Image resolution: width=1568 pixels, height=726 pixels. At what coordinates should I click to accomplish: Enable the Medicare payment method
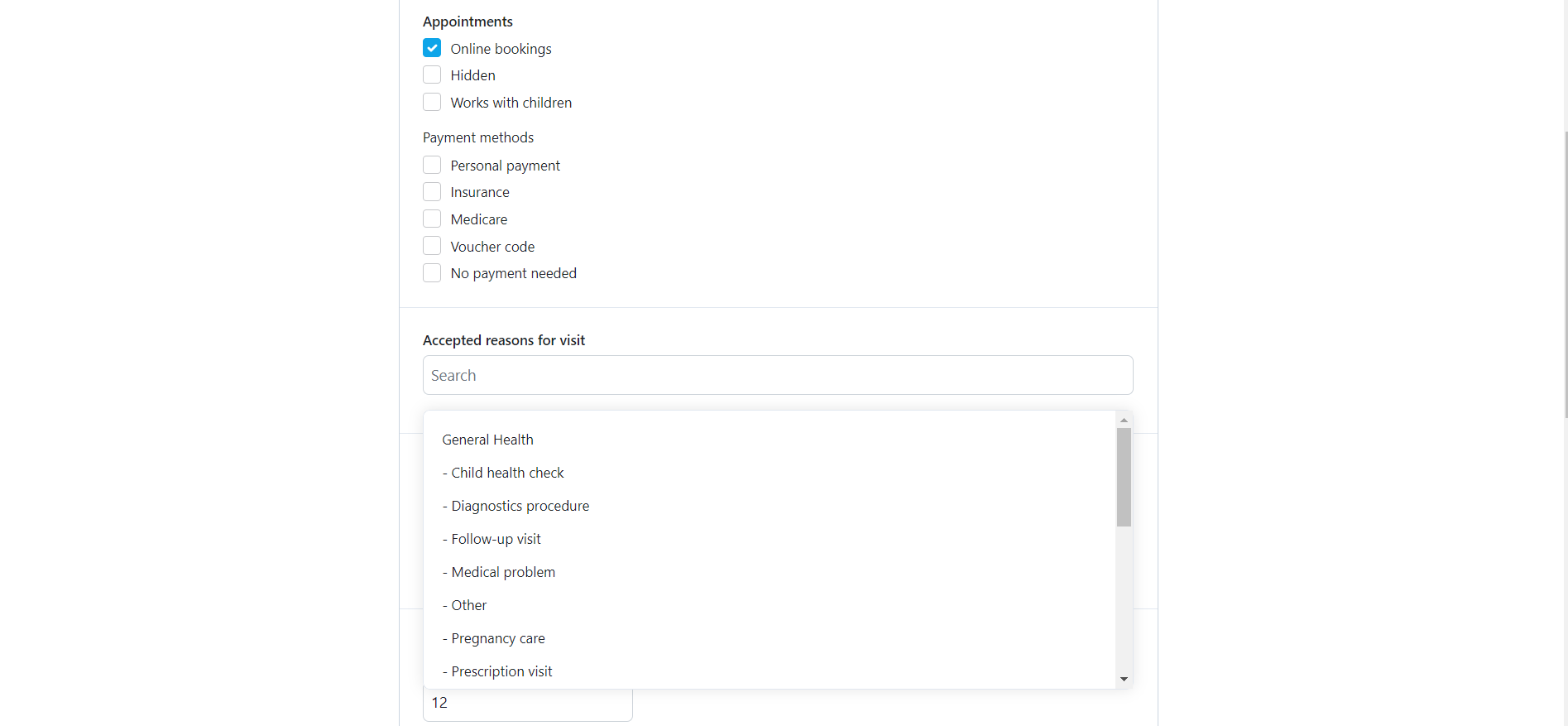pos(432,219)
